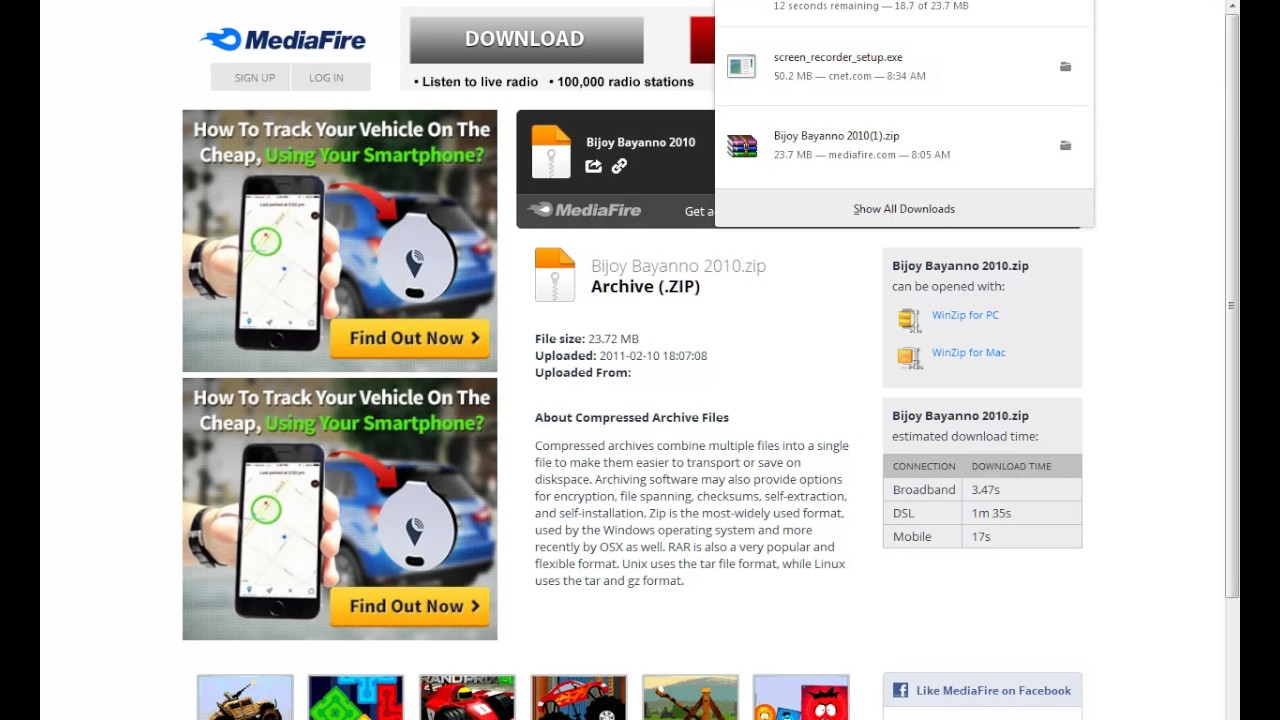Open the WinZip for Mac link
The height and width of the screenshot is (720, 1280).
[x=968, y=352]
